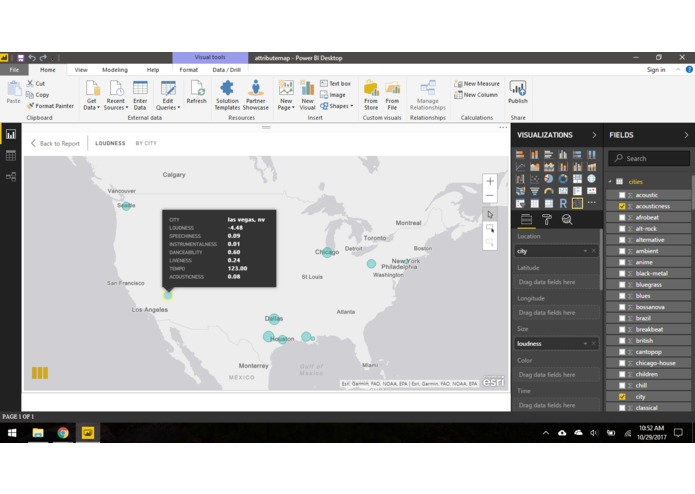Check the bossanova field
This screenshot has height=494, width=695.
(x=622, y=307)
